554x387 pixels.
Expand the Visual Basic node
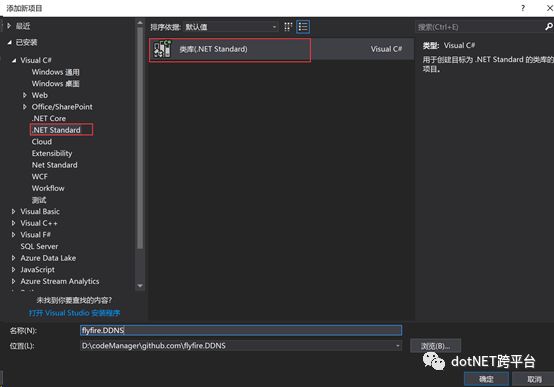pos(13,211)
